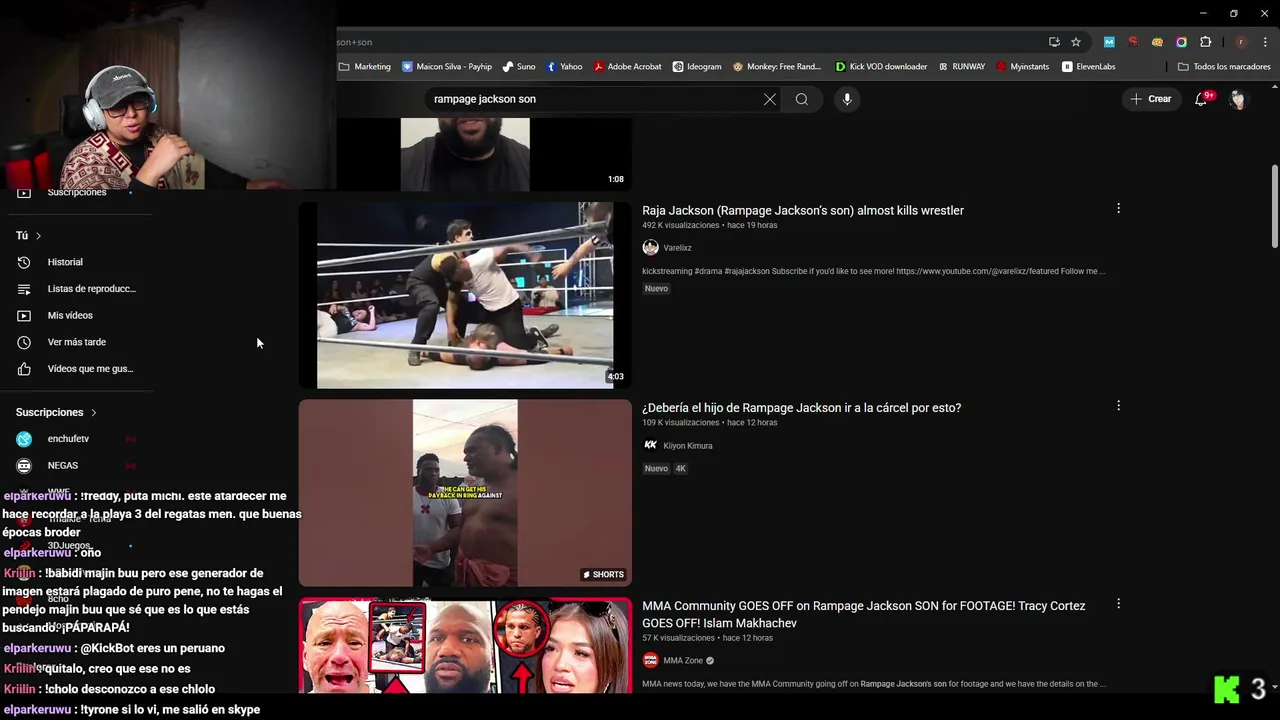1280x720 pixels.
Task: Open Listas de reproducción in the sidebar
Action: point(76,289)
